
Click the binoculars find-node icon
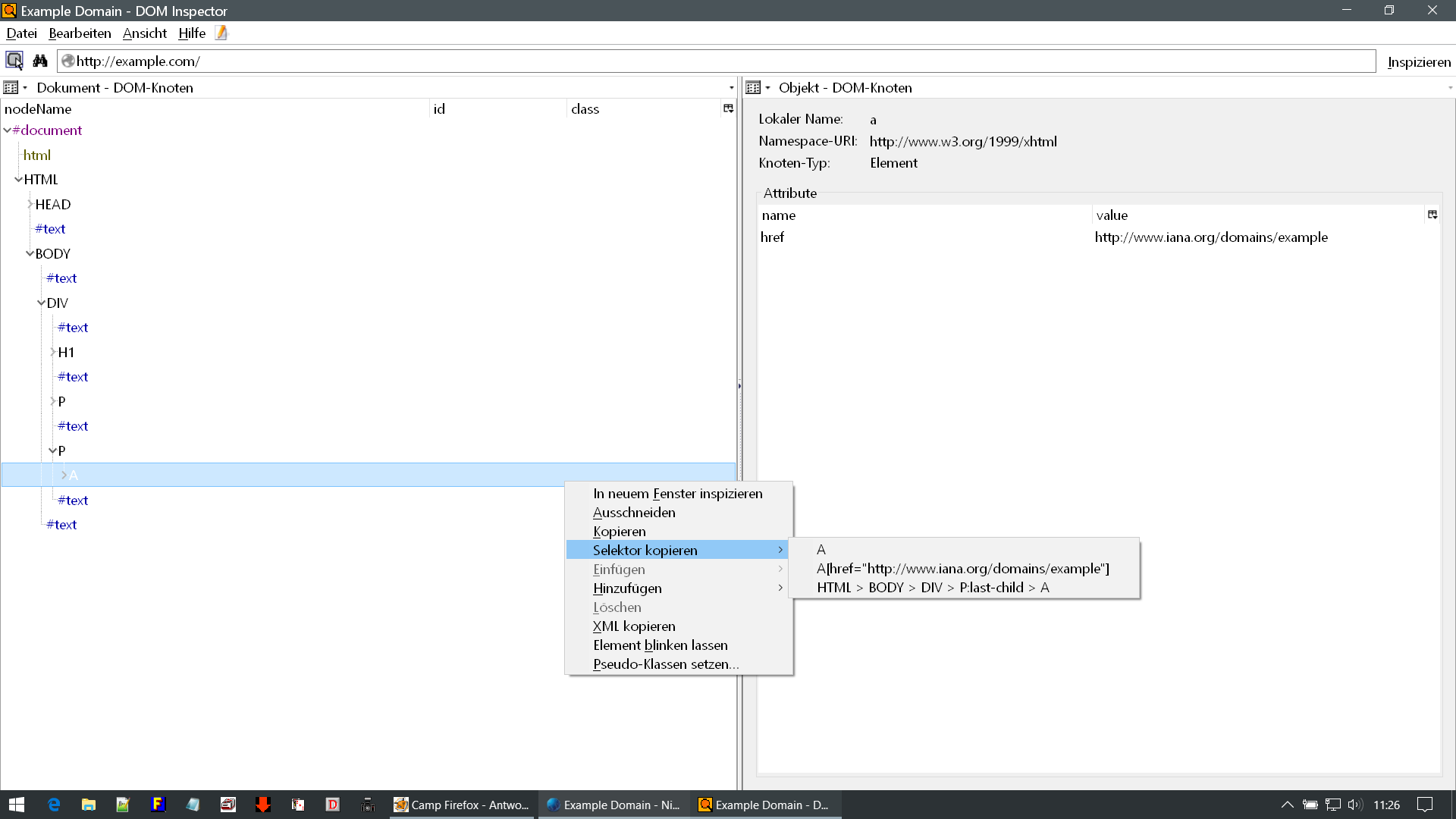[40, 61]
